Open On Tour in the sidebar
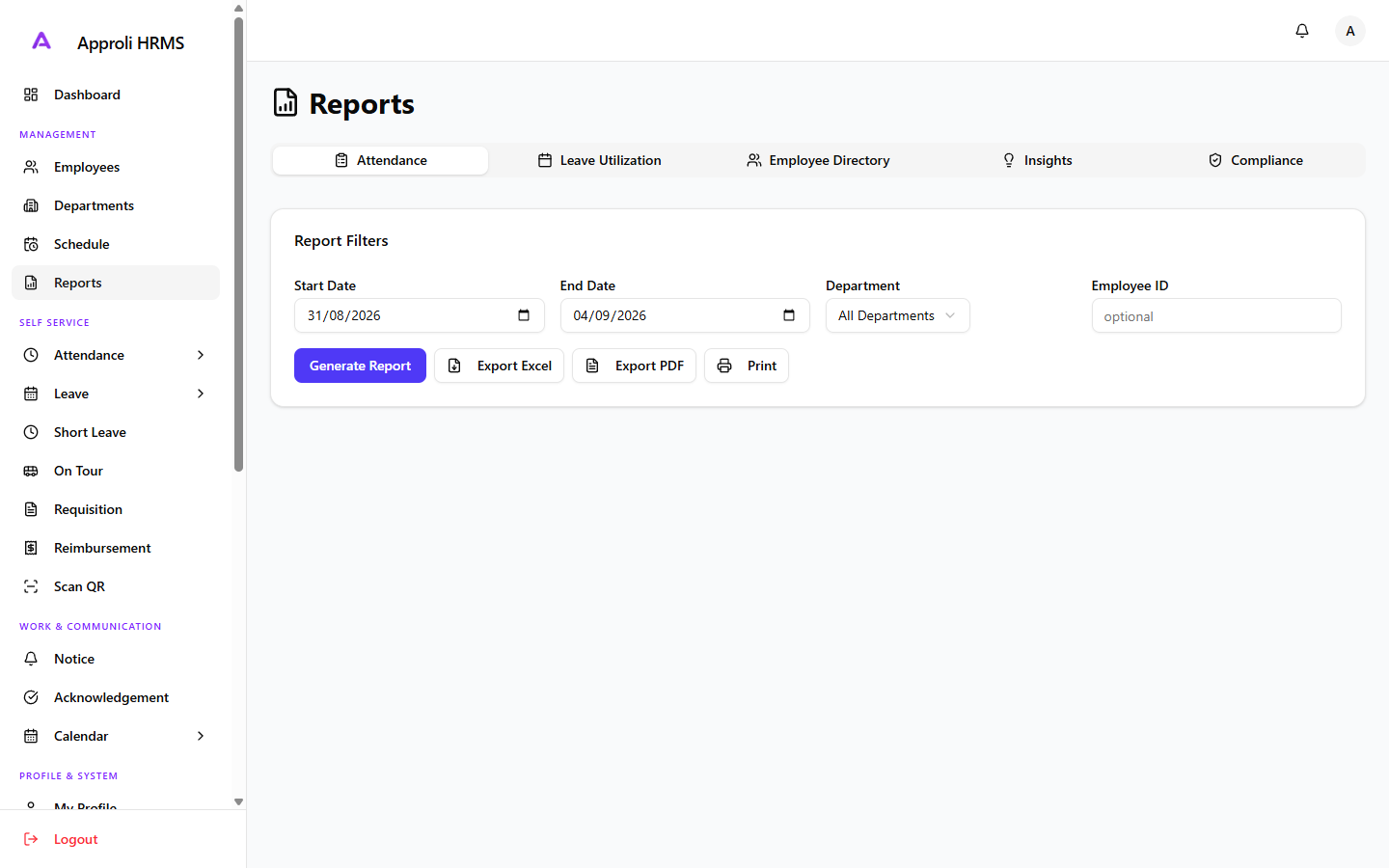 coord(116,471)
